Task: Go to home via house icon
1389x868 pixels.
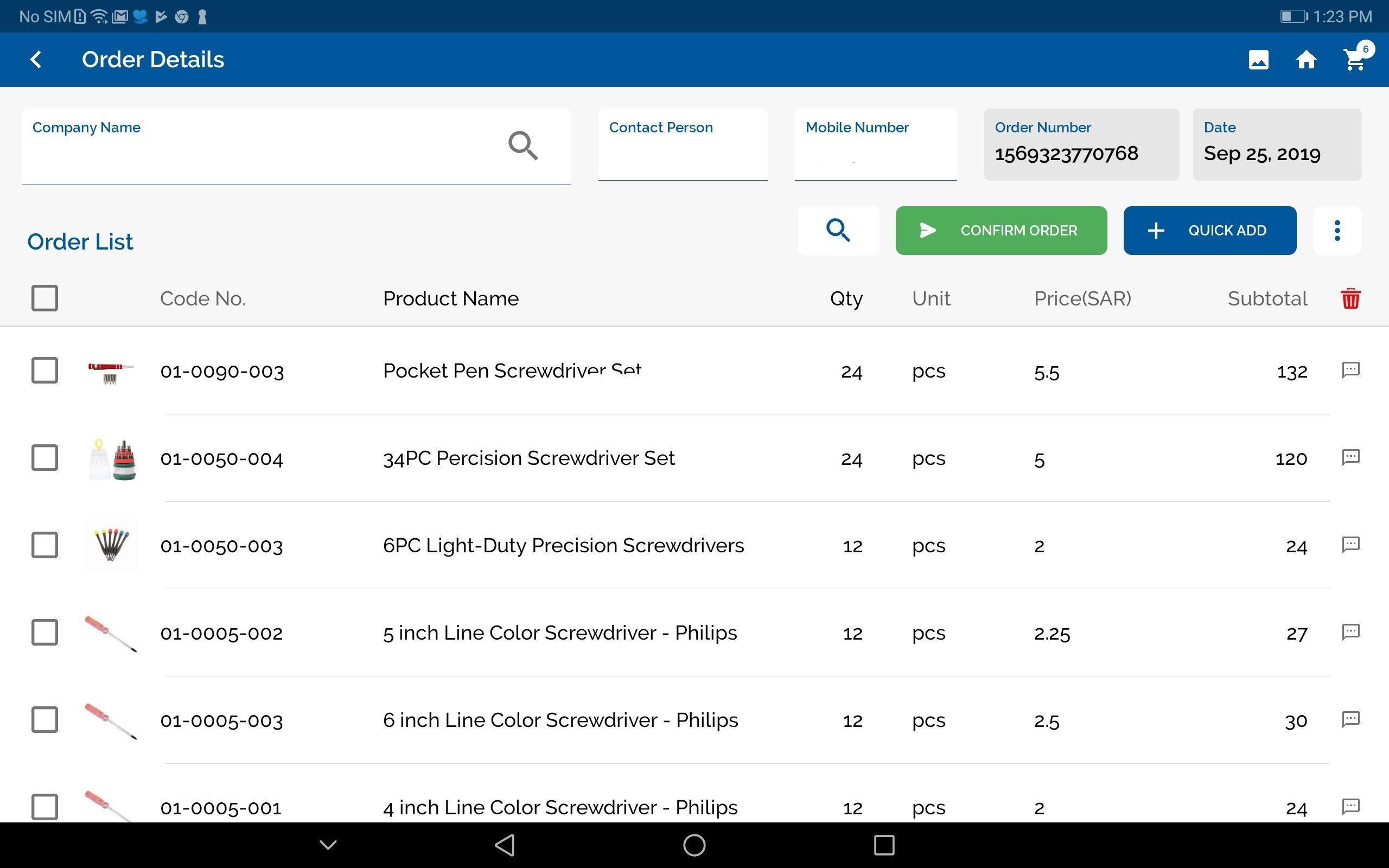Action: pyautogui.click(x=1306, y=60)
